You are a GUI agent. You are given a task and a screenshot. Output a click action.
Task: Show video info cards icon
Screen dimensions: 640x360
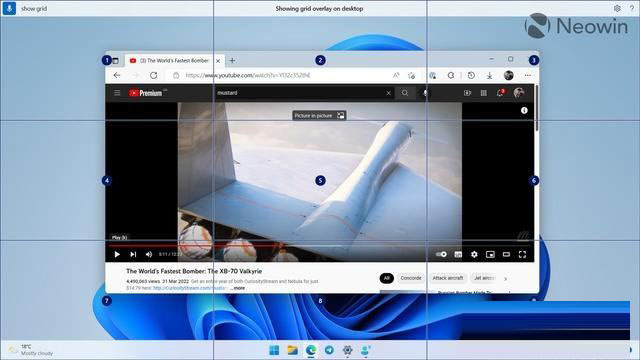tap(524, 111)
